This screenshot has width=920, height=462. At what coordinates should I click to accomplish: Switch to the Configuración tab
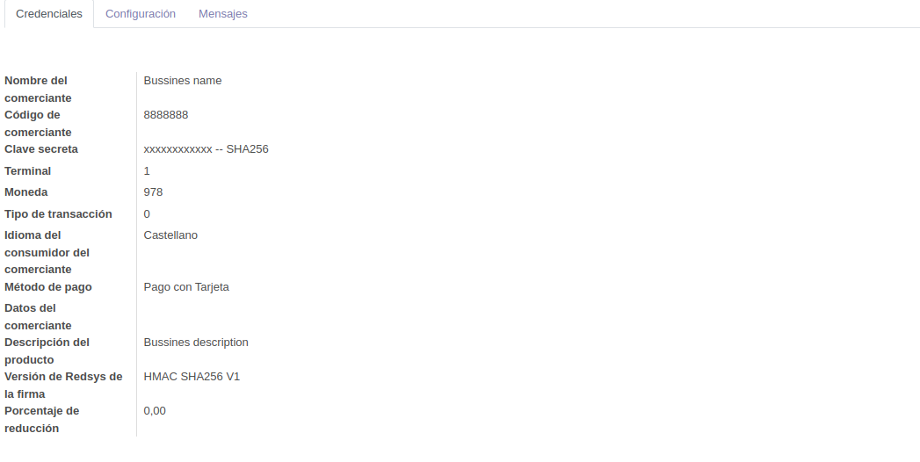point(140,14)
